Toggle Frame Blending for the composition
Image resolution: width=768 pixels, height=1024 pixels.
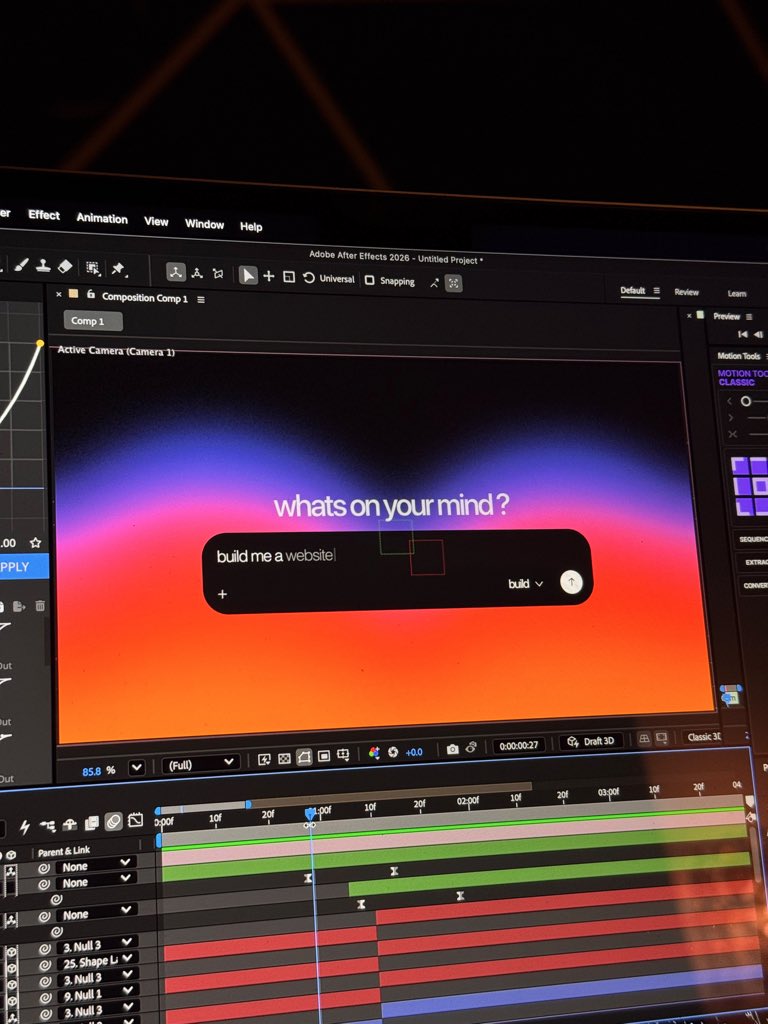[91, 823]
